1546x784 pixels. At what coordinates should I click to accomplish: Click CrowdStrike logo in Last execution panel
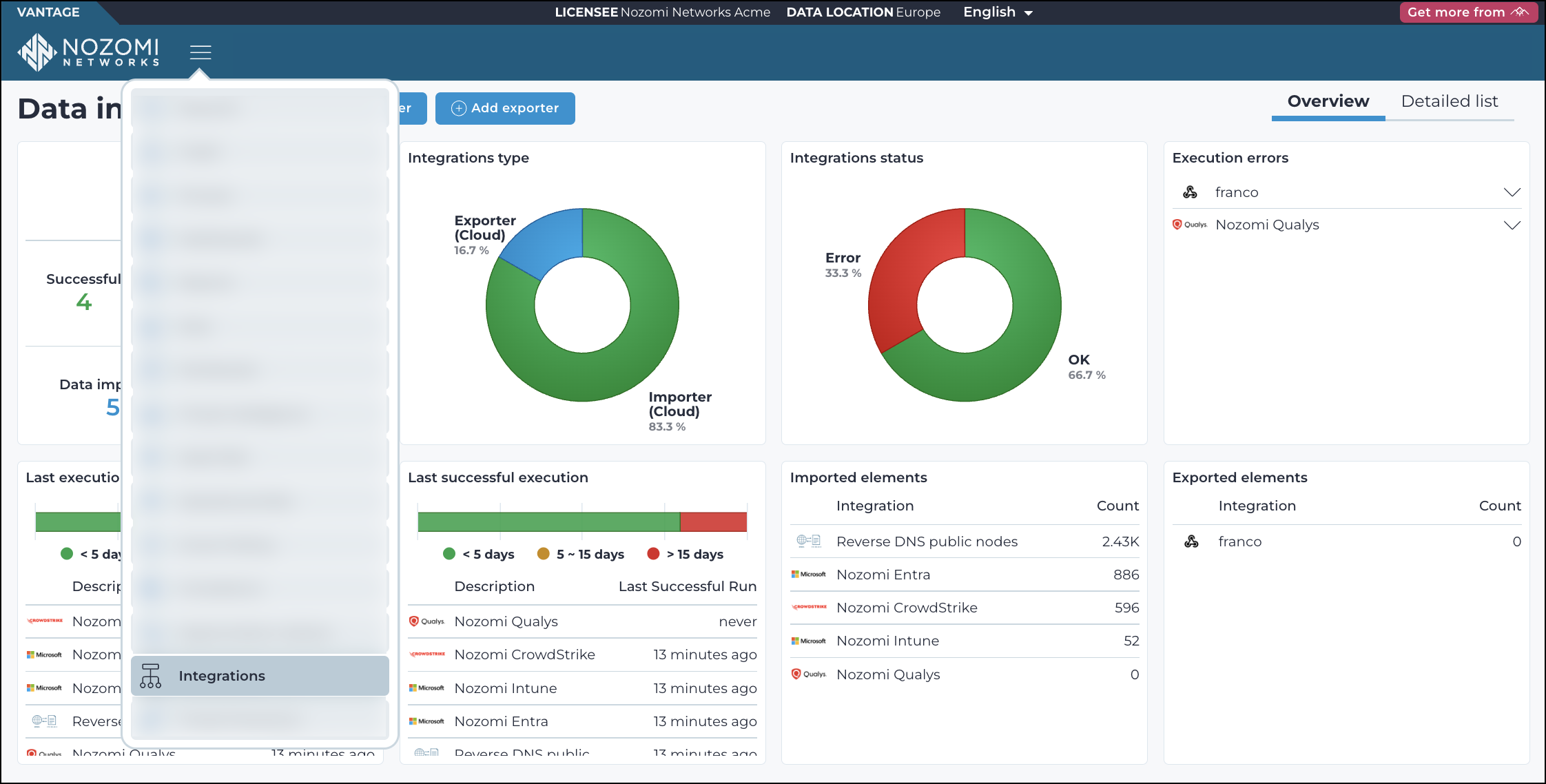(45, 621)
